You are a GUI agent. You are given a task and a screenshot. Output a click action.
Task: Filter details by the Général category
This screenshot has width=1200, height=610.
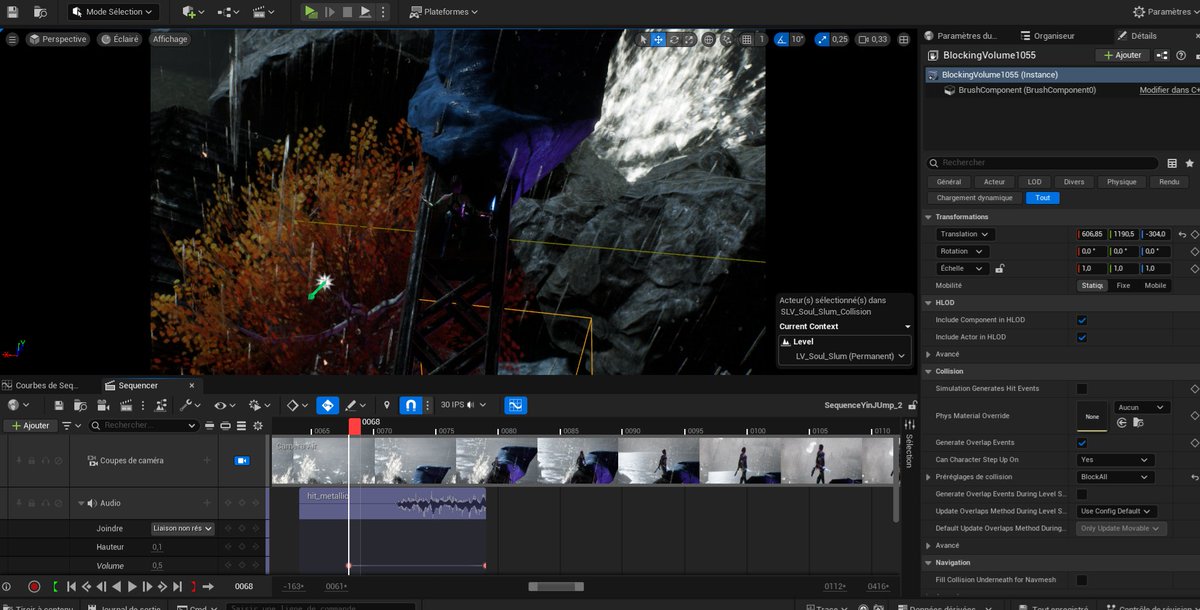coord(949,182)
